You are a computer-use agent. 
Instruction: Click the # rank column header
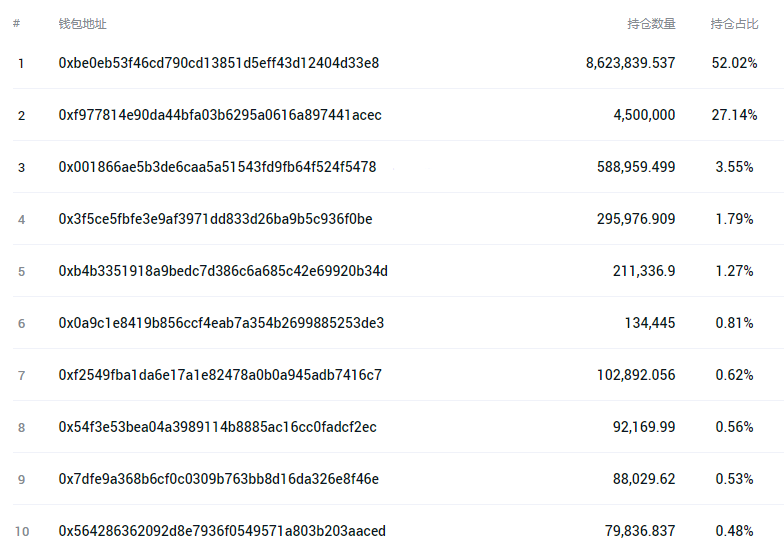point(16,23)
